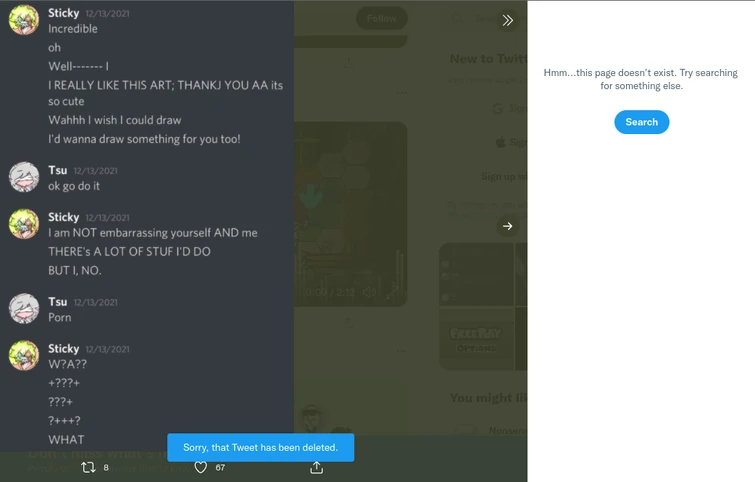Click the dimmed Follow button
This screenshot has height=482, width=755.
coord(381,18)
